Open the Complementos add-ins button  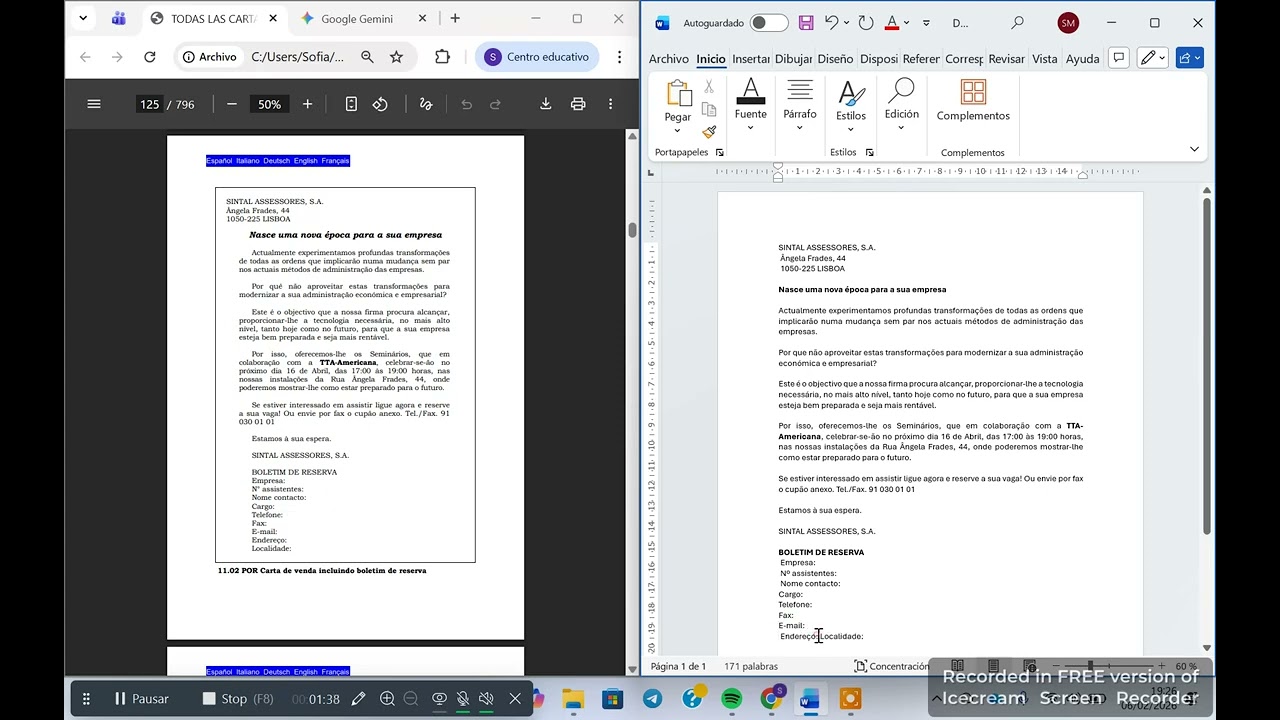point(973,100)
